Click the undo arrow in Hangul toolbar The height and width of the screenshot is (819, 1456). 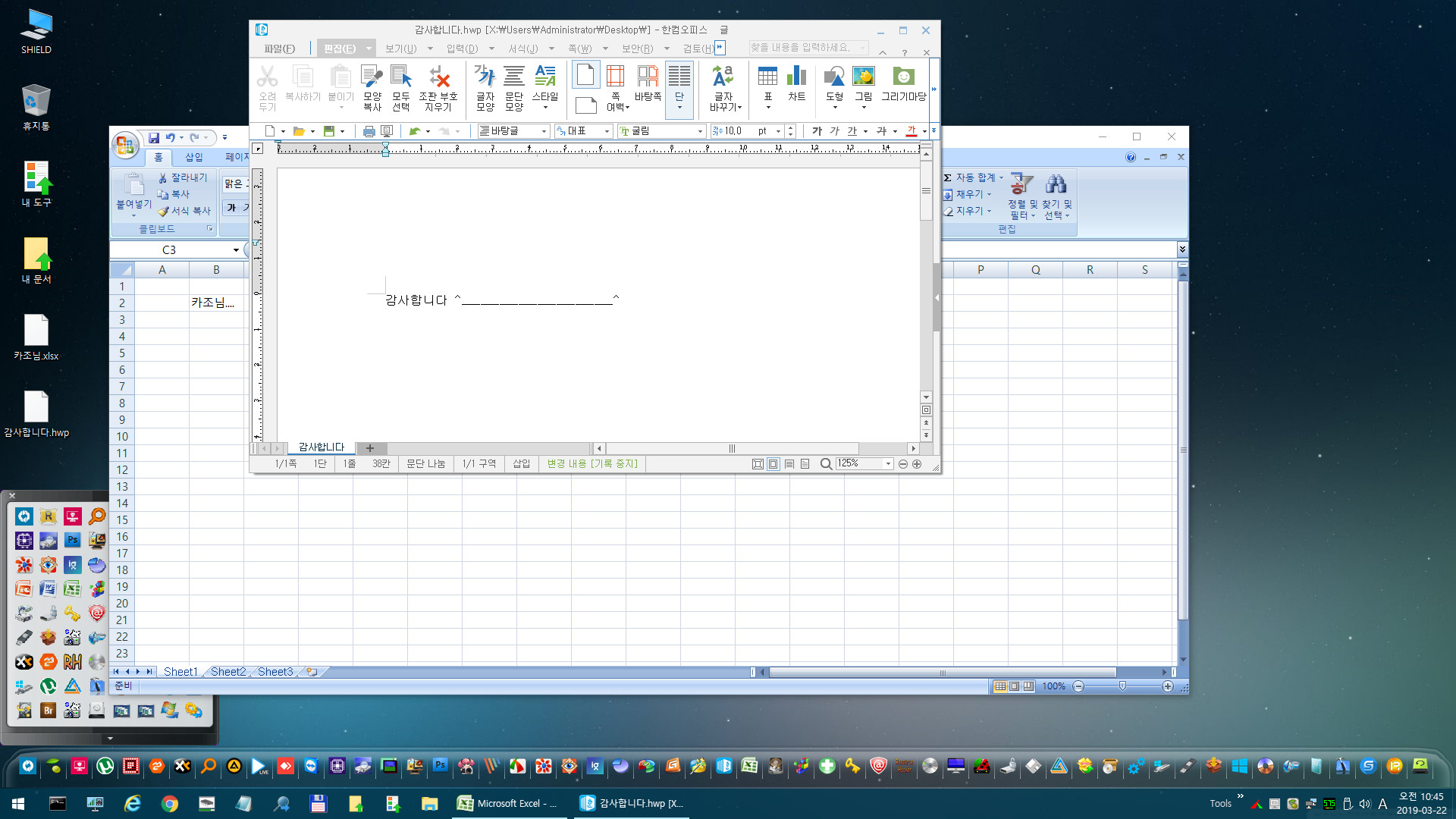click(415, 131)
